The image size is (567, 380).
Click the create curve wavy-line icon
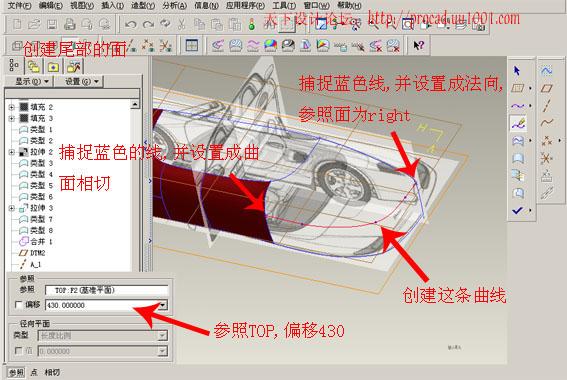pyautogui.click(x=517, y=106)
